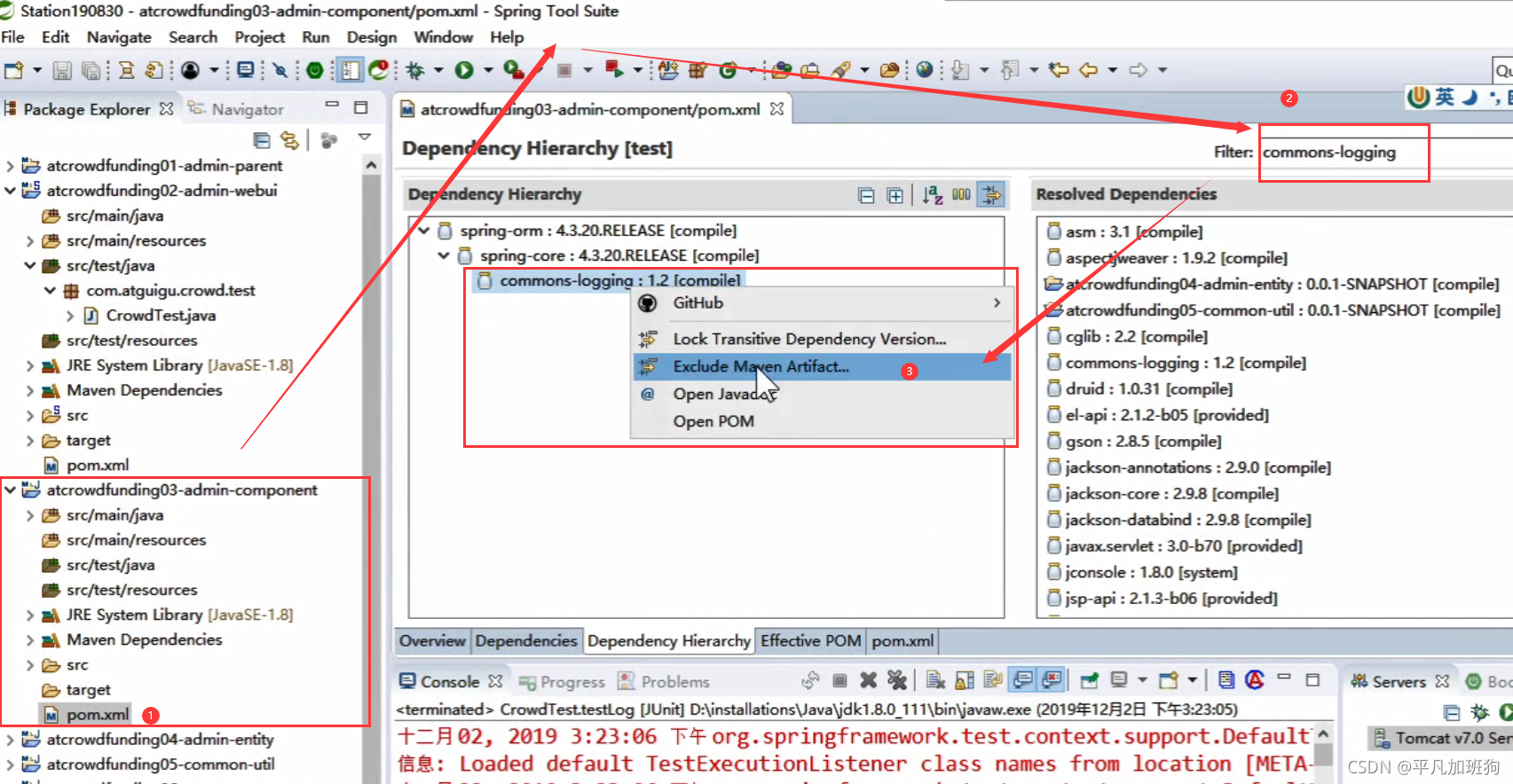1513x784 pixels.
Task: Toggle Word Wrap in Console toolbar
Action: click(993, 680)
